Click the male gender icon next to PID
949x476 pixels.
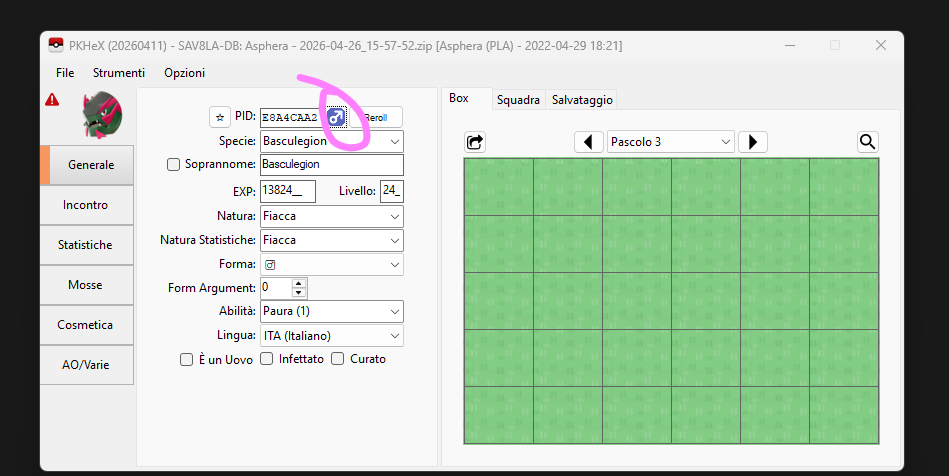pyautogui.click(x=336, y=117)
